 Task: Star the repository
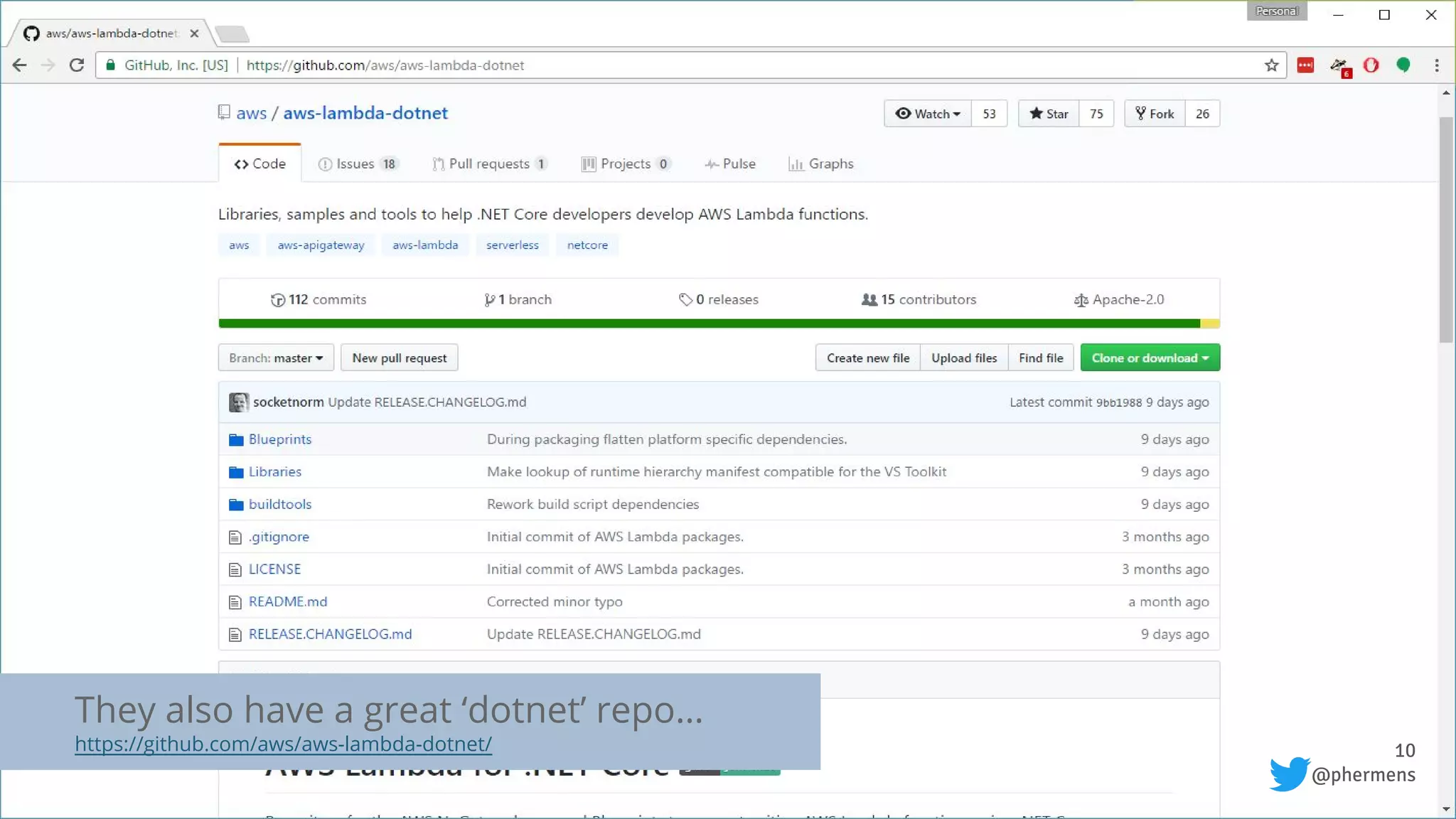(x=1049, y=114)
